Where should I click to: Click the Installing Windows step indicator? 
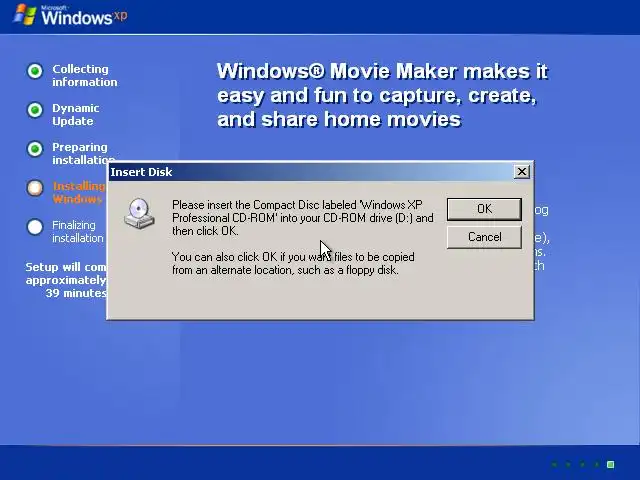pyautogui.click(x=35, y=188)
